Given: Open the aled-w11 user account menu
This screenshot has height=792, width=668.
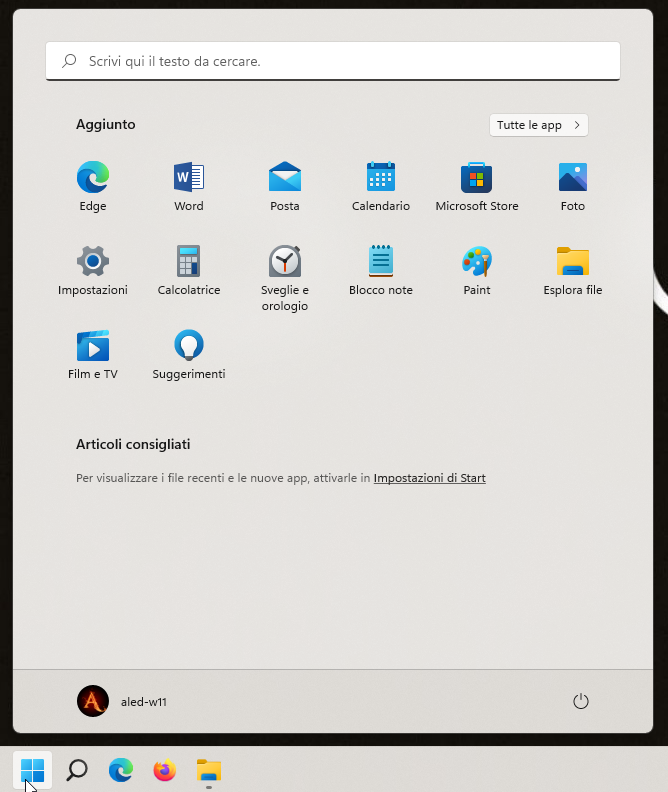Looking at the screenshot, I should (122, 701).
